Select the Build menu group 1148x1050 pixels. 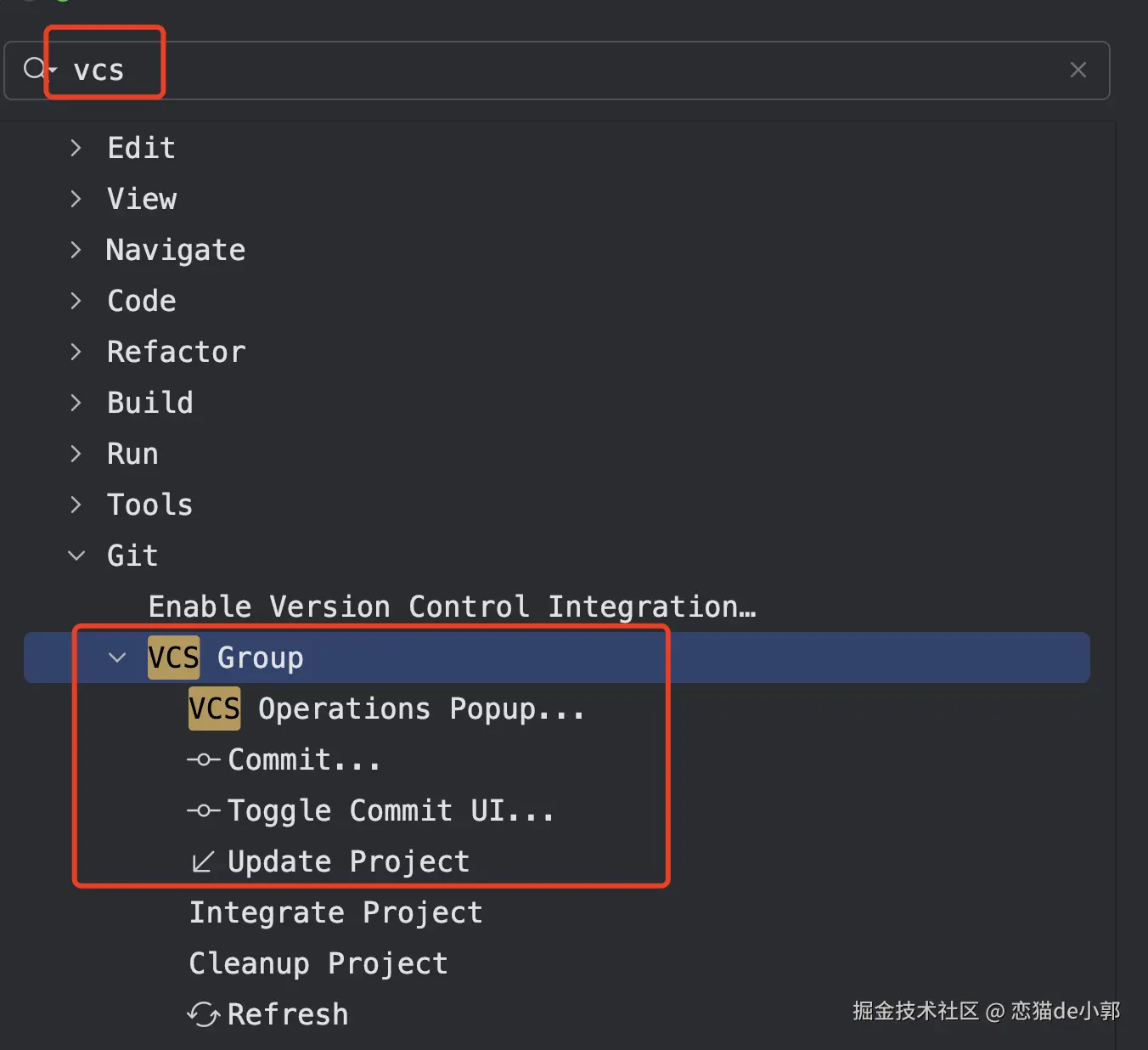point(149,403)
